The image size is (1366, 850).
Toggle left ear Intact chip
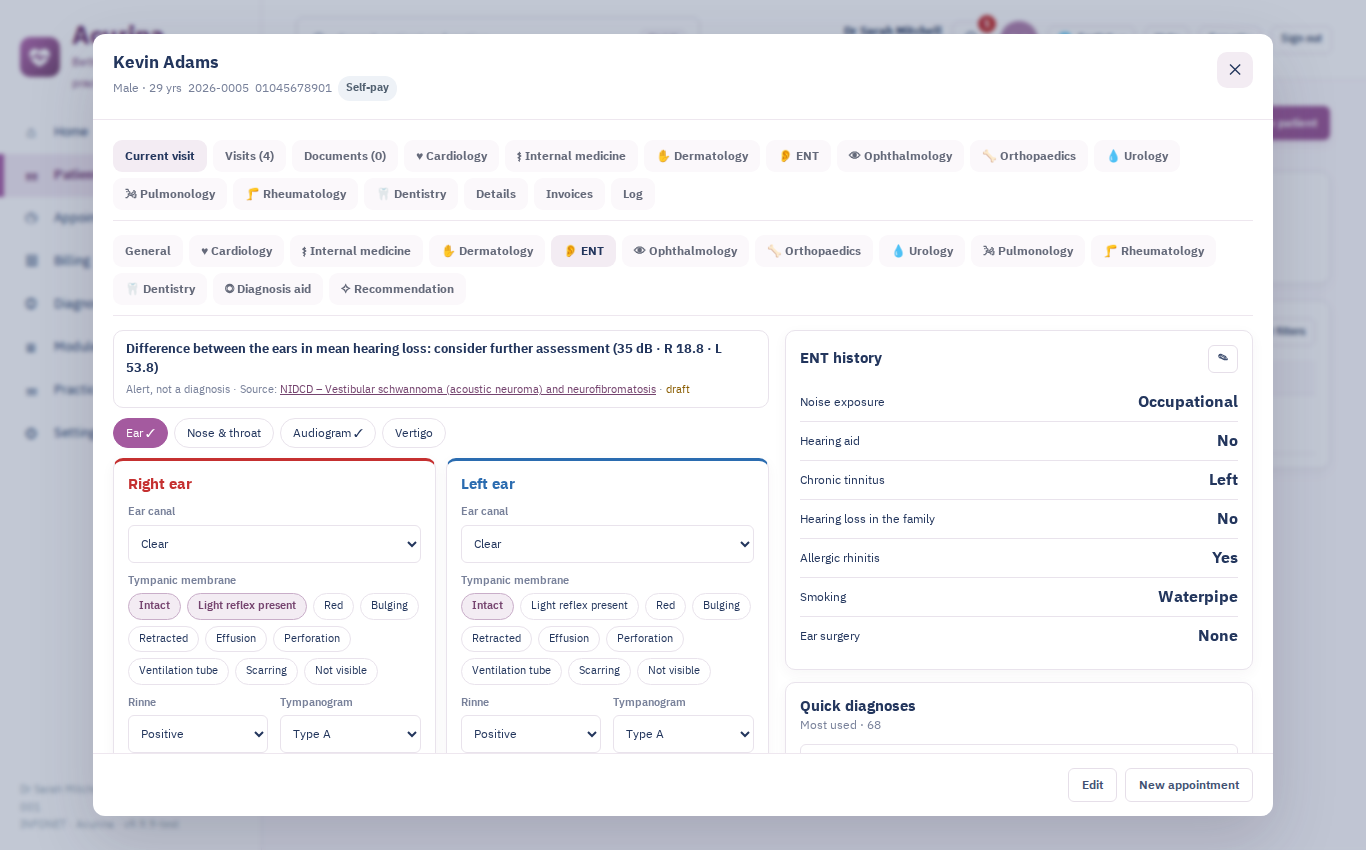(x=487, y=606)
